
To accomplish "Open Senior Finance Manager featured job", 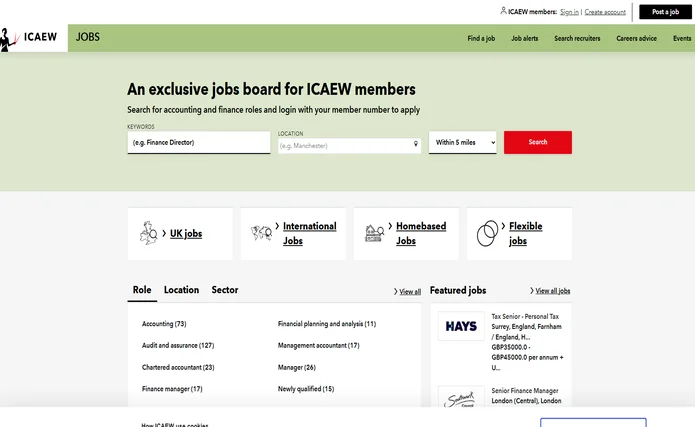I will tap(524, 391).
